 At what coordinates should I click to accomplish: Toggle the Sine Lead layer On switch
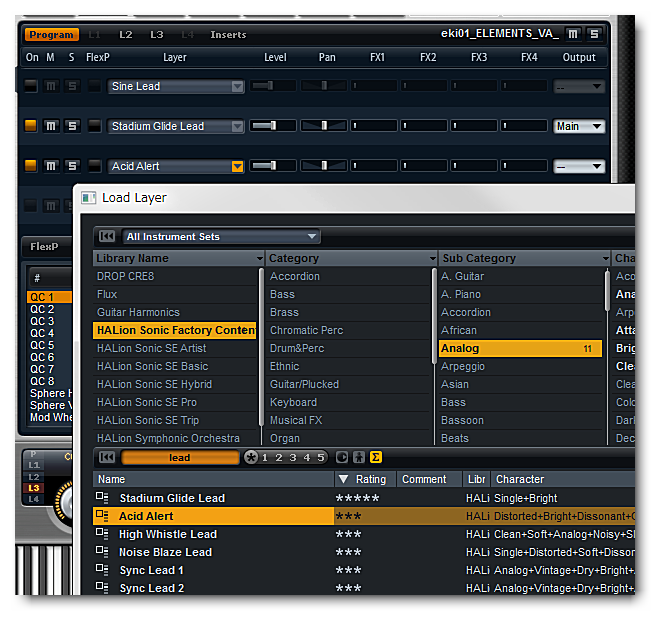(x=30, y=86)
